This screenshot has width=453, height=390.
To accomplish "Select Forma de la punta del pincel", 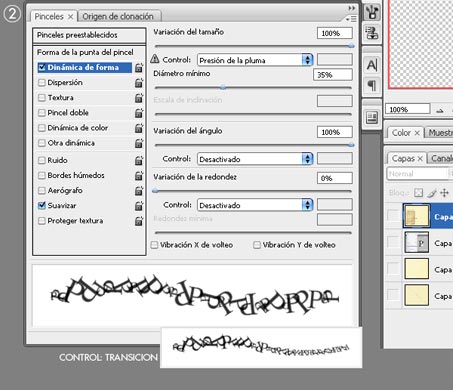I will 85,52.
